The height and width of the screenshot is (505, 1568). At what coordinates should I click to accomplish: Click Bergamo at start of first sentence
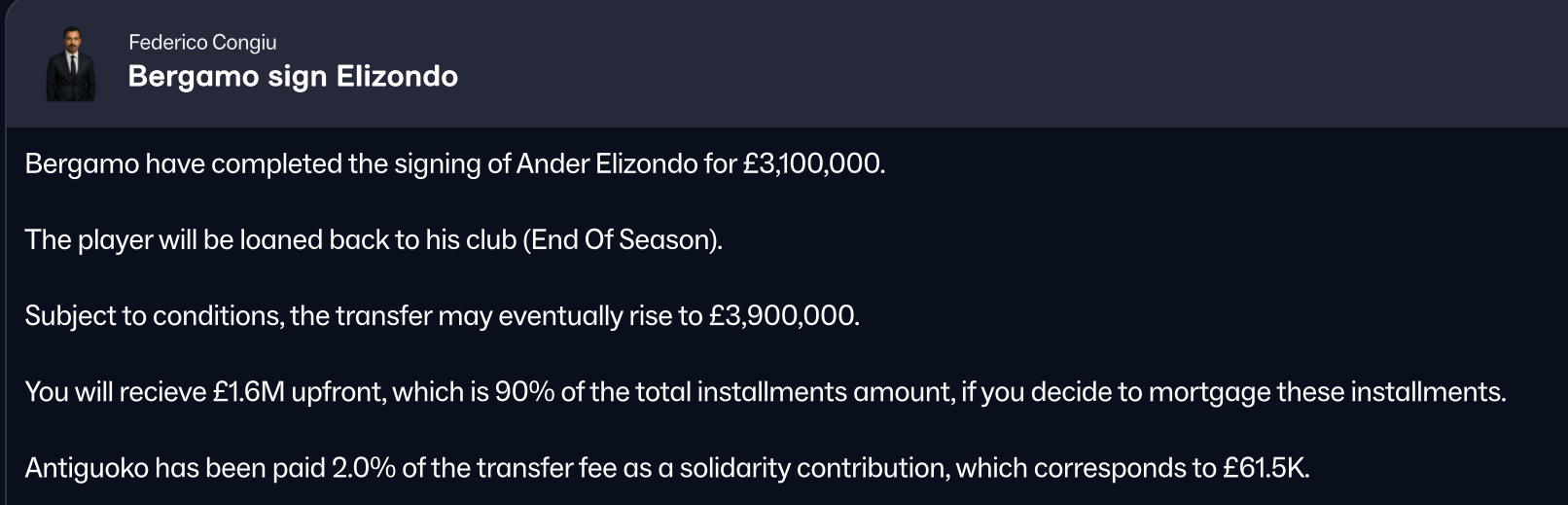(82, 163)
